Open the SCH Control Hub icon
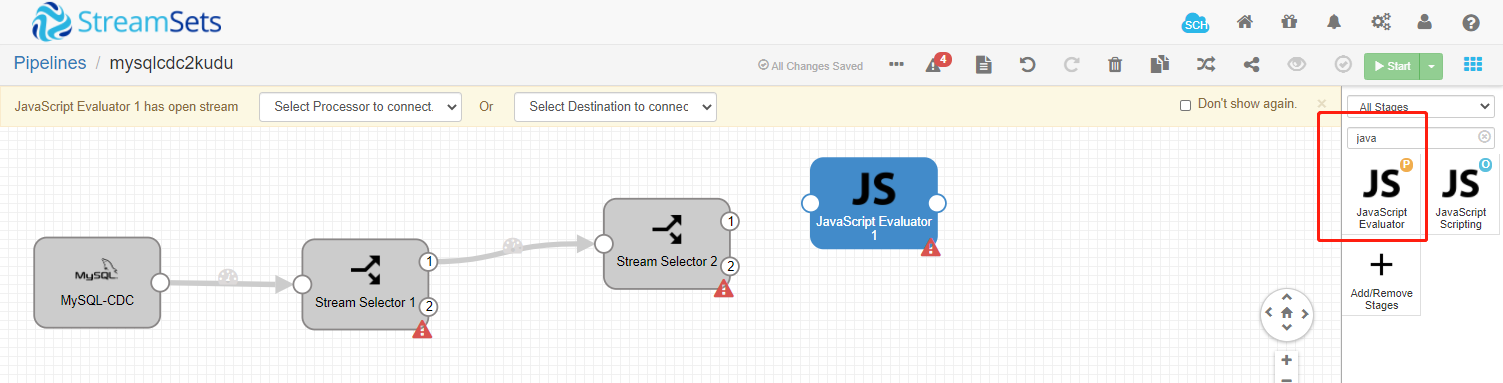 pyautogui.click(x=1195, y=23)
